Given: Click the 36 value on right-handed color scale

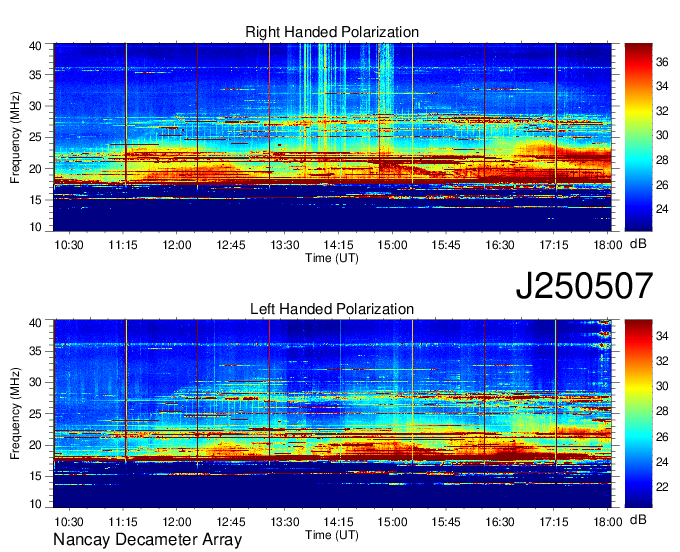Looking at the screenshot, I should coord(662,62).
